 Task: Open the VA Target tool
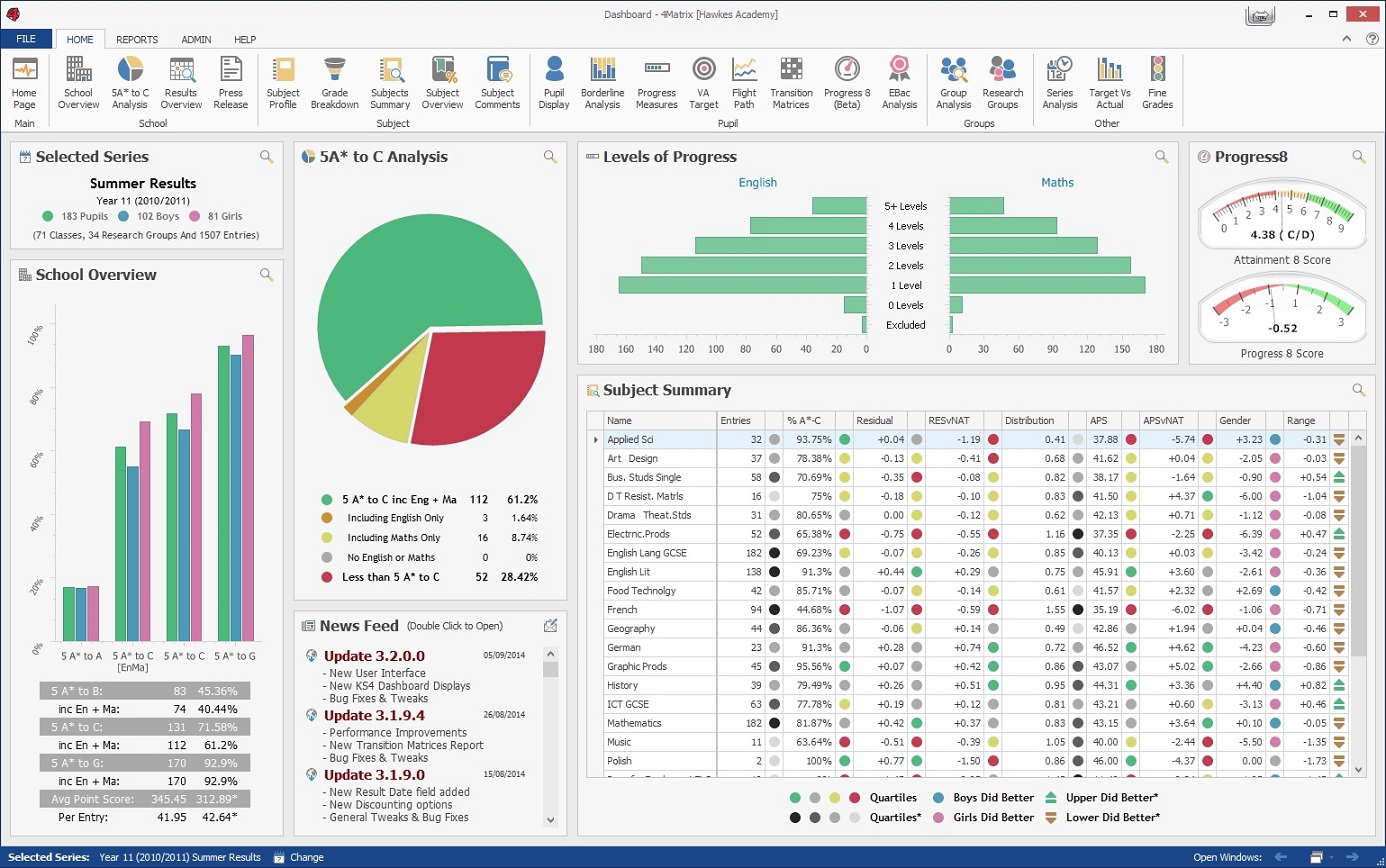point(703,82)
